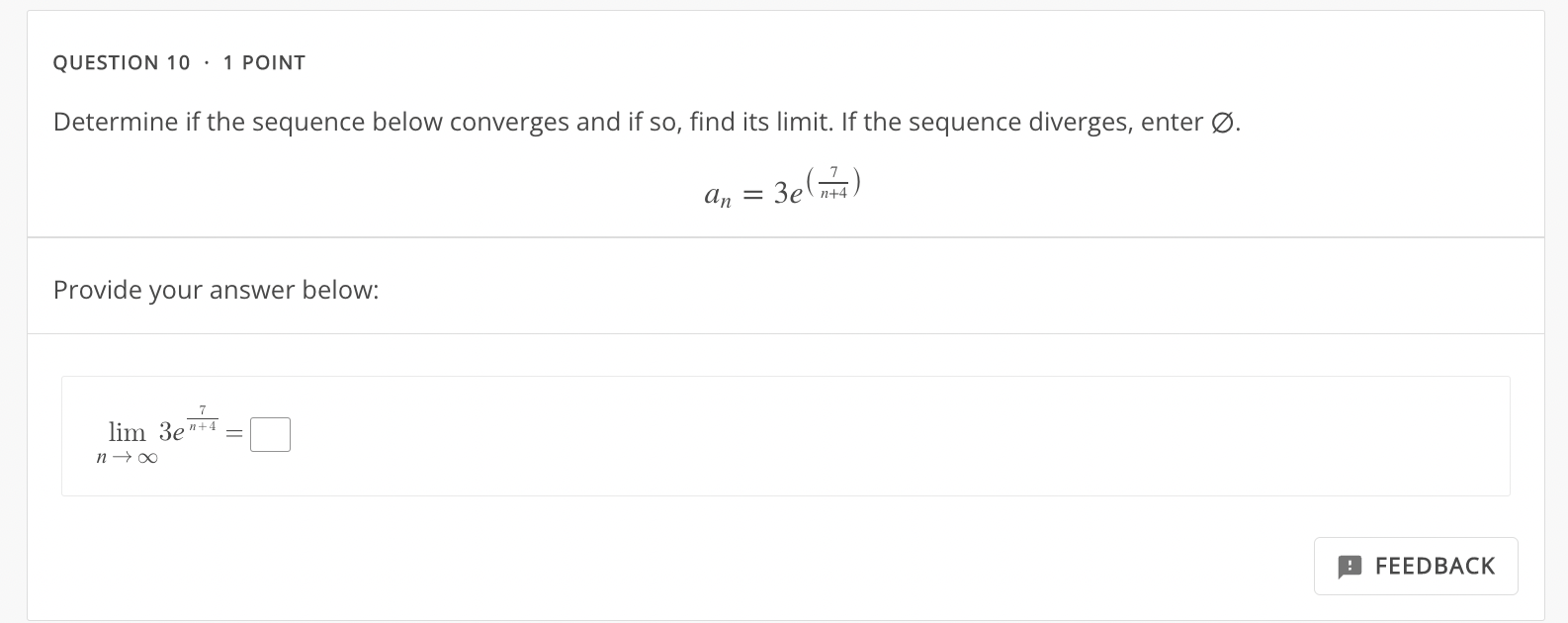1568x623 pixels.
Task: Click the 3e term in the limit expression
Action: [170, 432]
